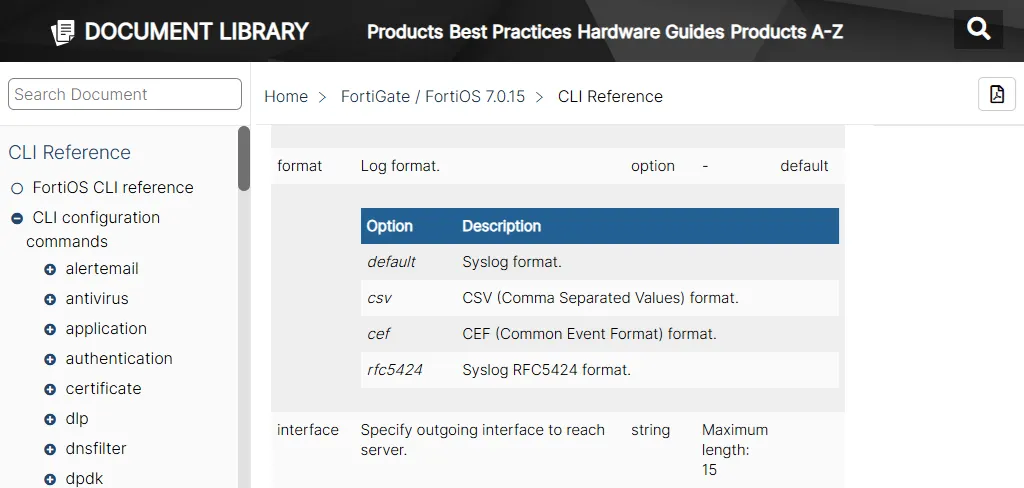Select FortiOS CLI reference circle bullet
This screenshot has width=1024, height=488.
(x=17, y=188)
